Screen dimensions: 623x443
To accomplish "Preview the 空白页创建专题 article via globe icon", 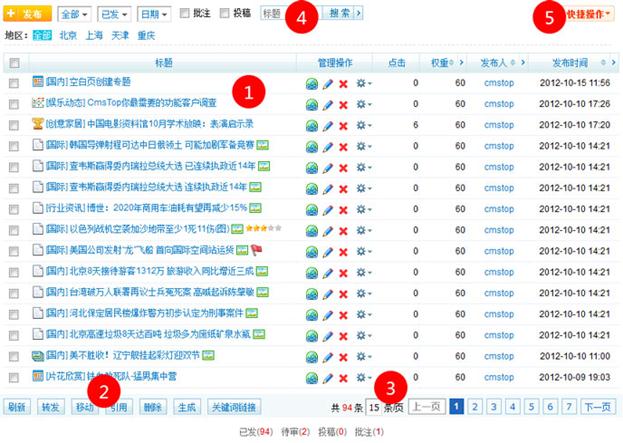I will pyautogui.click(x=312, y=84).
